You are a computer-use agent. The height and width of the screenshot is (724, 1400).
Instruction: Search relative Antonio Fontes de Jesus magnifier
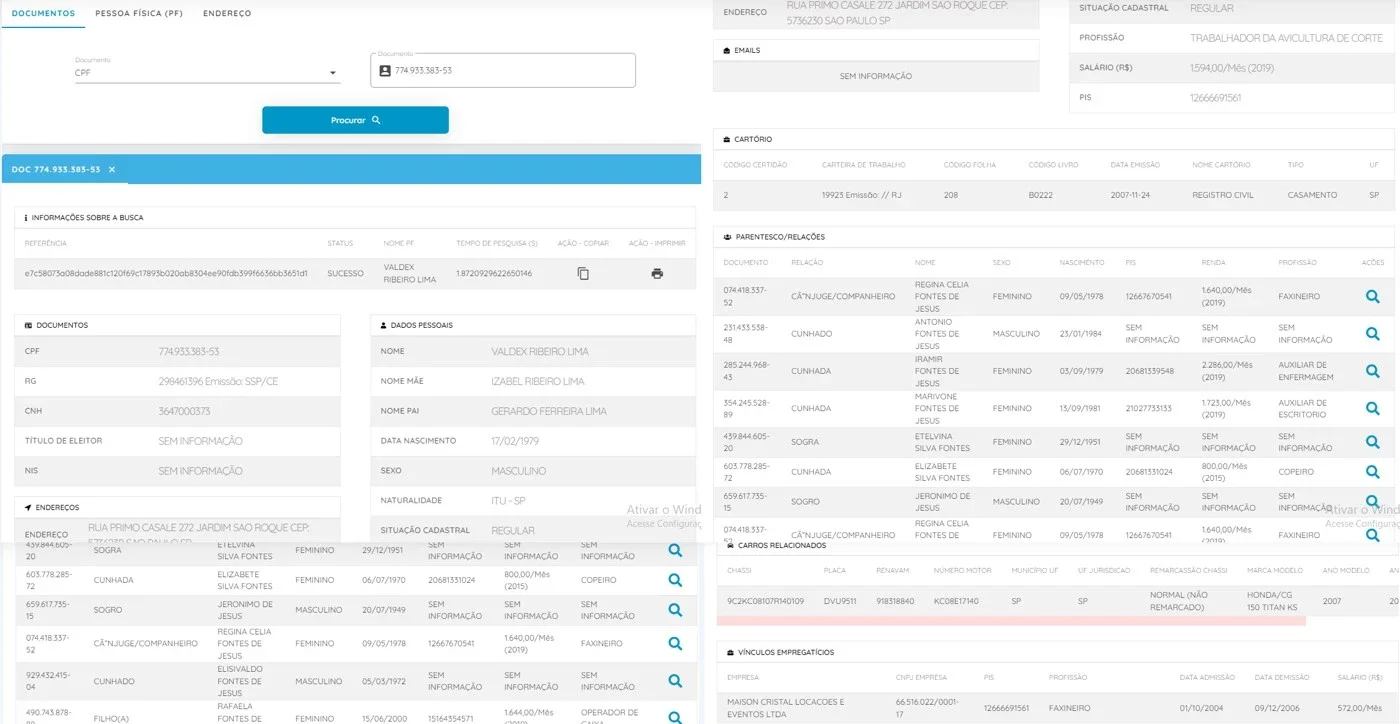(x=1373, y=334)
